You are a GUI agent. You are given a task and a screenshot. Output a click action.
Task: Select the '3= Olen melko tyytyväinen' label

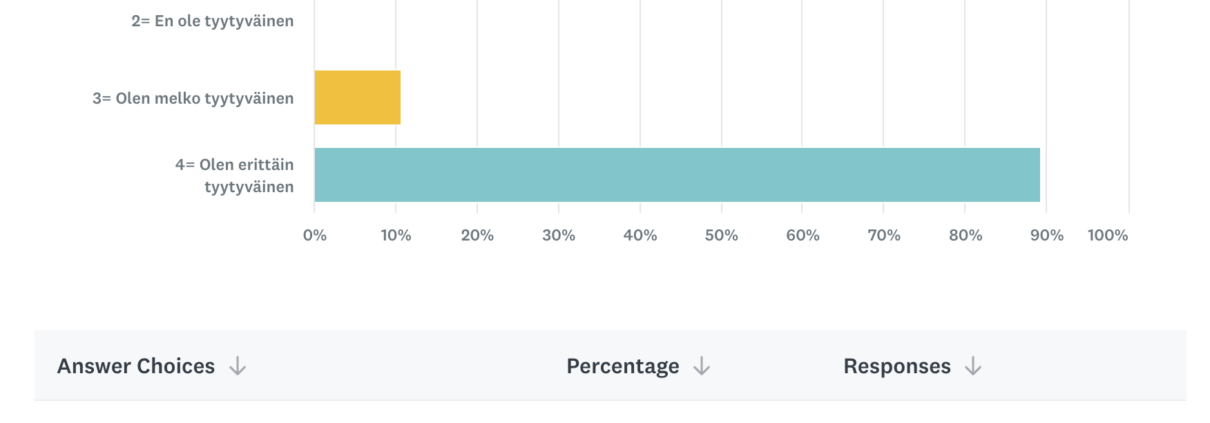coord(193,98)
